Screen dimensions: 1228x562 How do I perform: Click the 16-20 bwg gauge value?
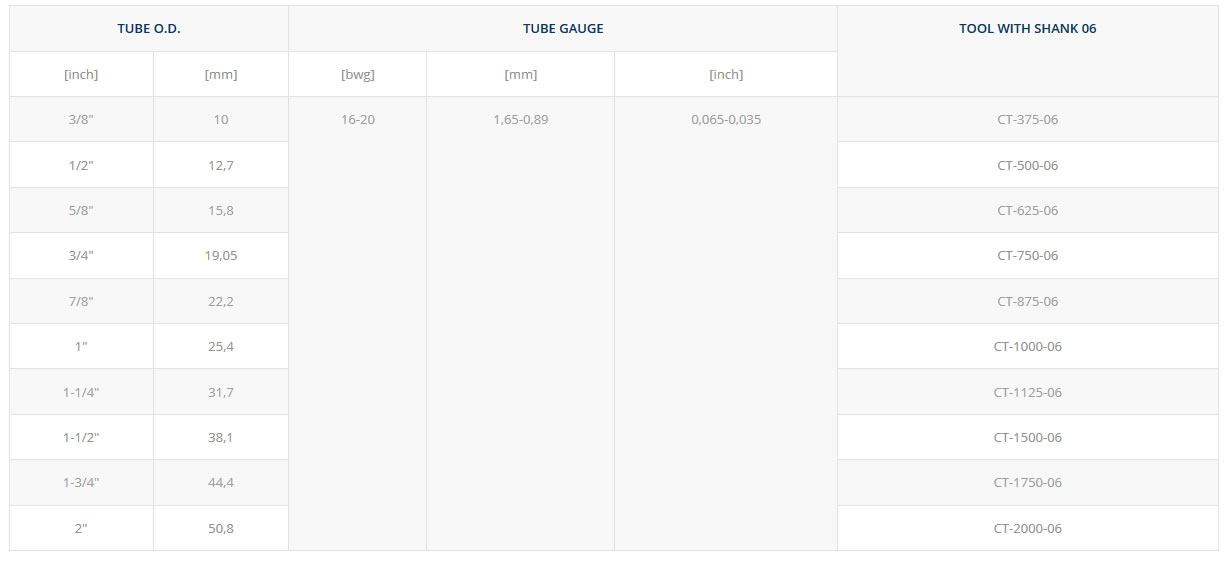tap(358, 119)
